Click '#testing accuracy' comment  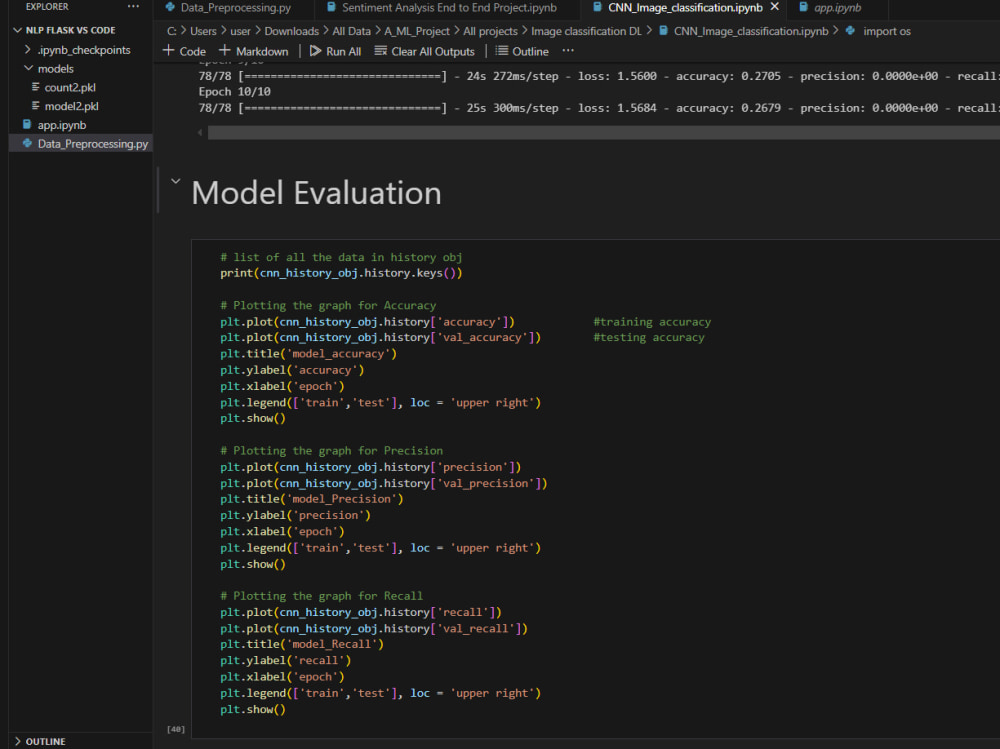coord(649,337)
